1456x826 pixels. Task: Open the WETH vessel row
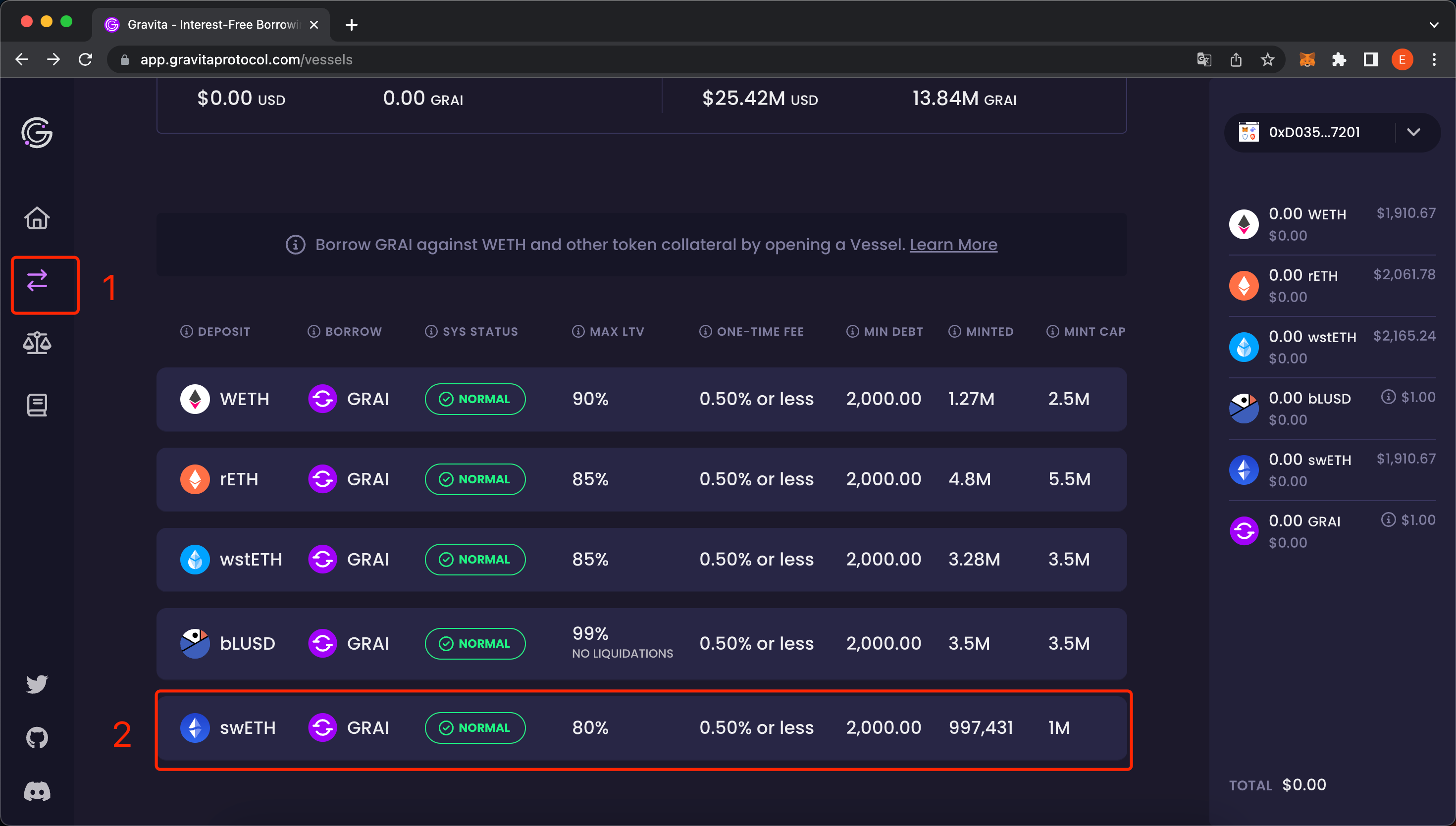click(x=641, y=400)
